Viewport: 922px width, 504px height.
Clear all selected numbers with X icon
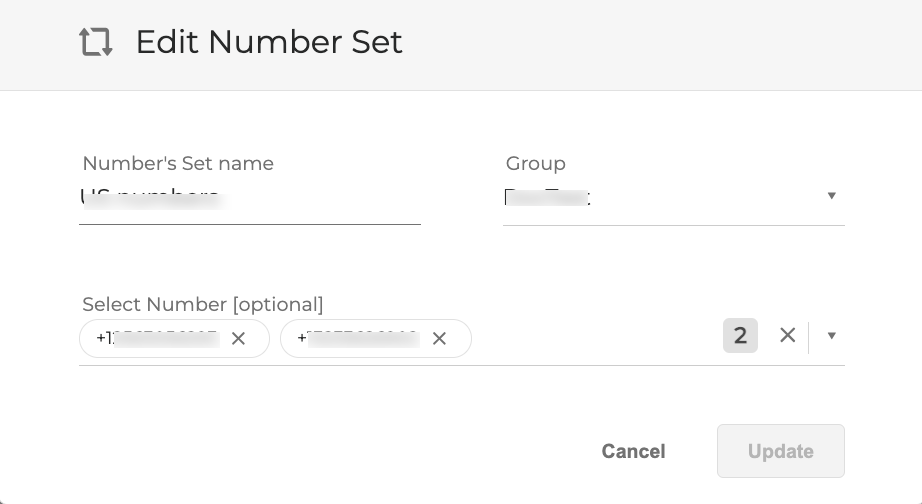coord(788,335)
